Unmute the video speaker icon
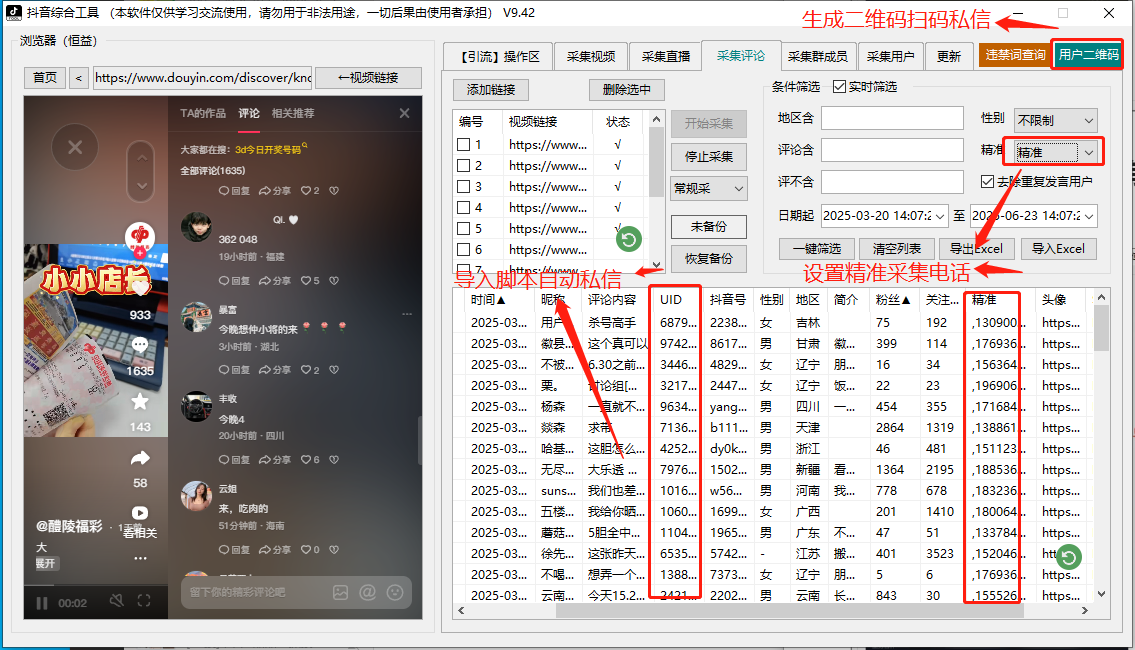 click(x=117, y=601)
